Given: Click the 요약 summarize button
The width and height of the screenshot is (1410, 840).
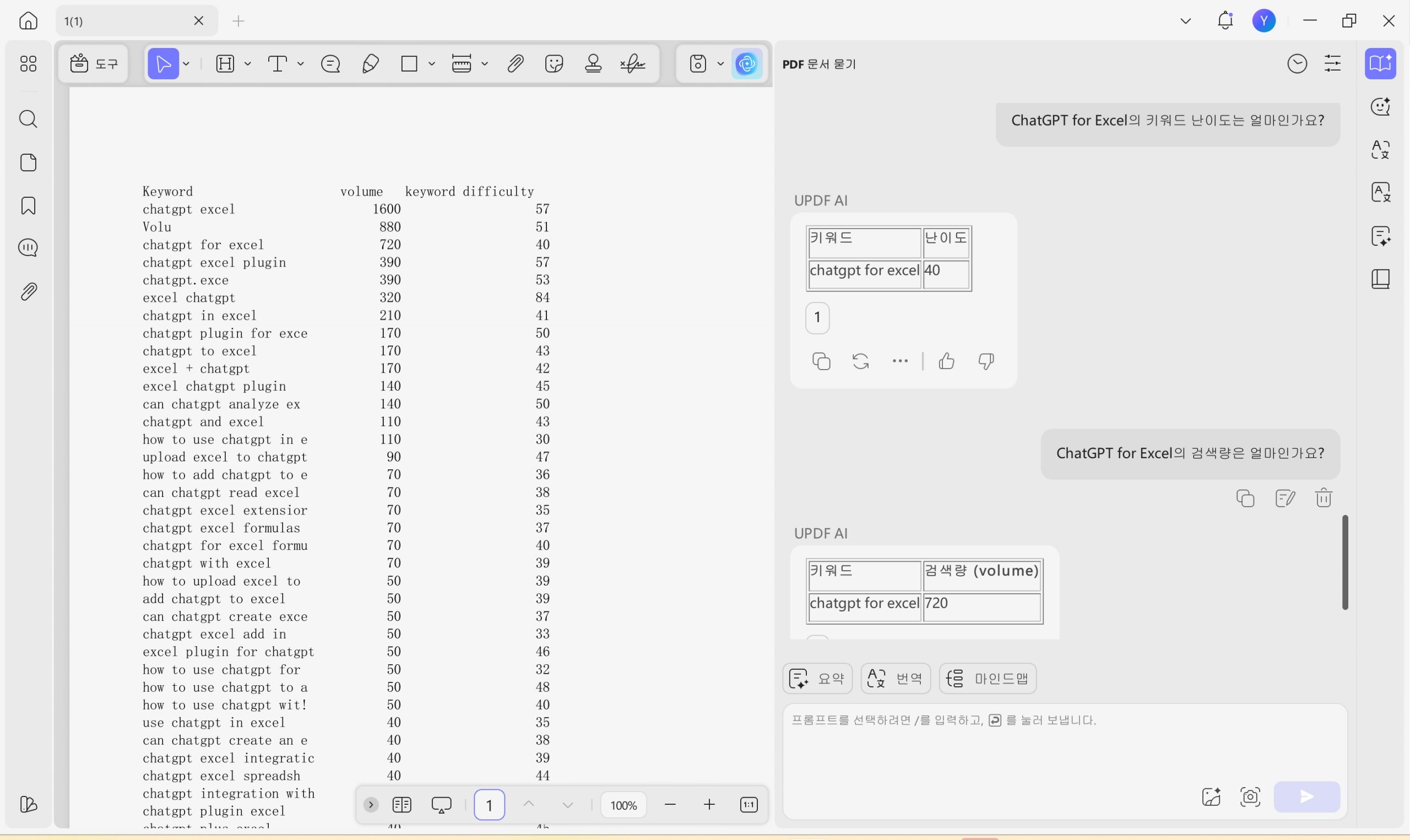Looking at the screenshot, I should coord(817,678).
